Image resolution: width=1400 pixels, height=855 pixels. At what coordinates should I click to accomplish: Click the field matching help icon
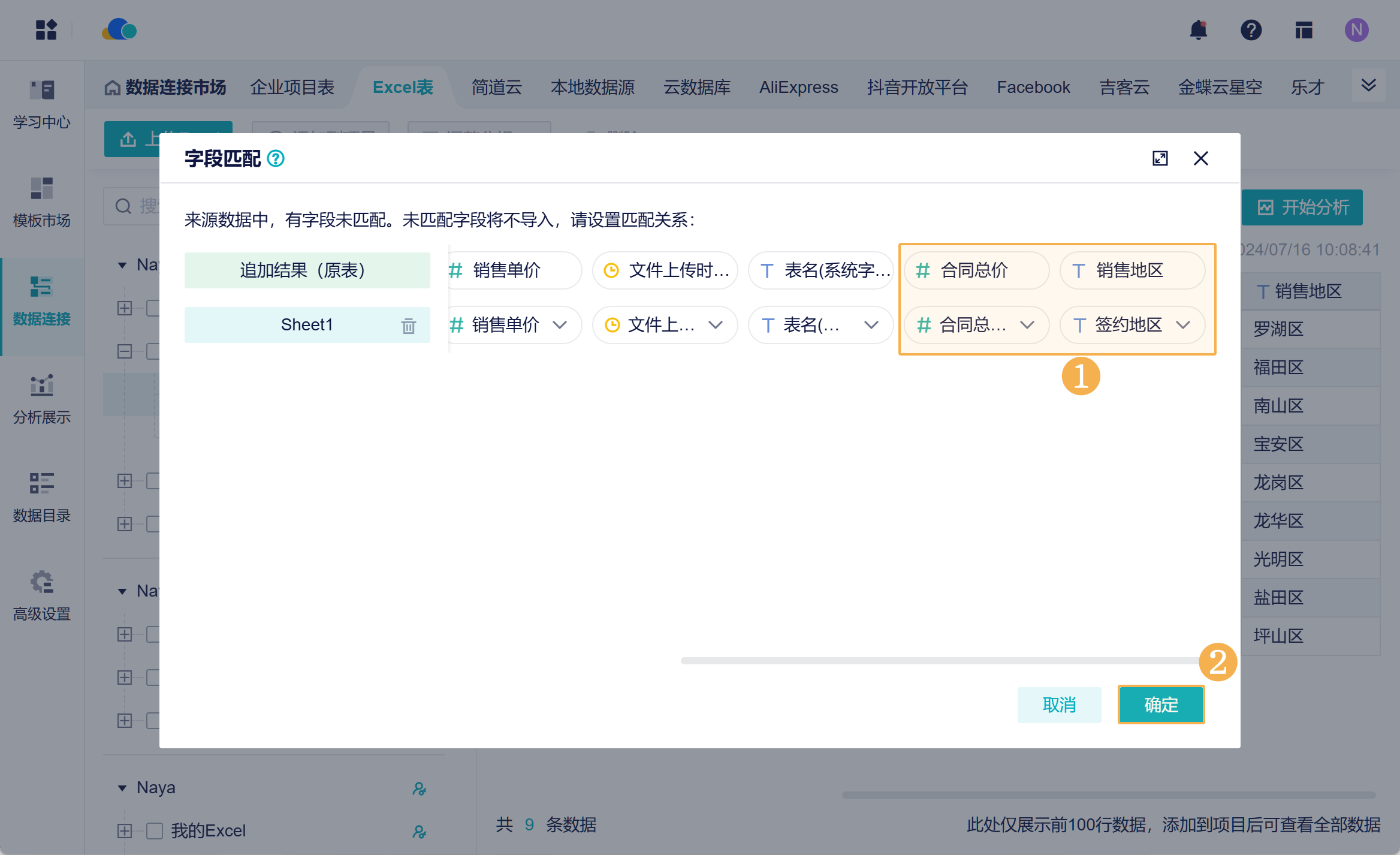click(276, 159)
